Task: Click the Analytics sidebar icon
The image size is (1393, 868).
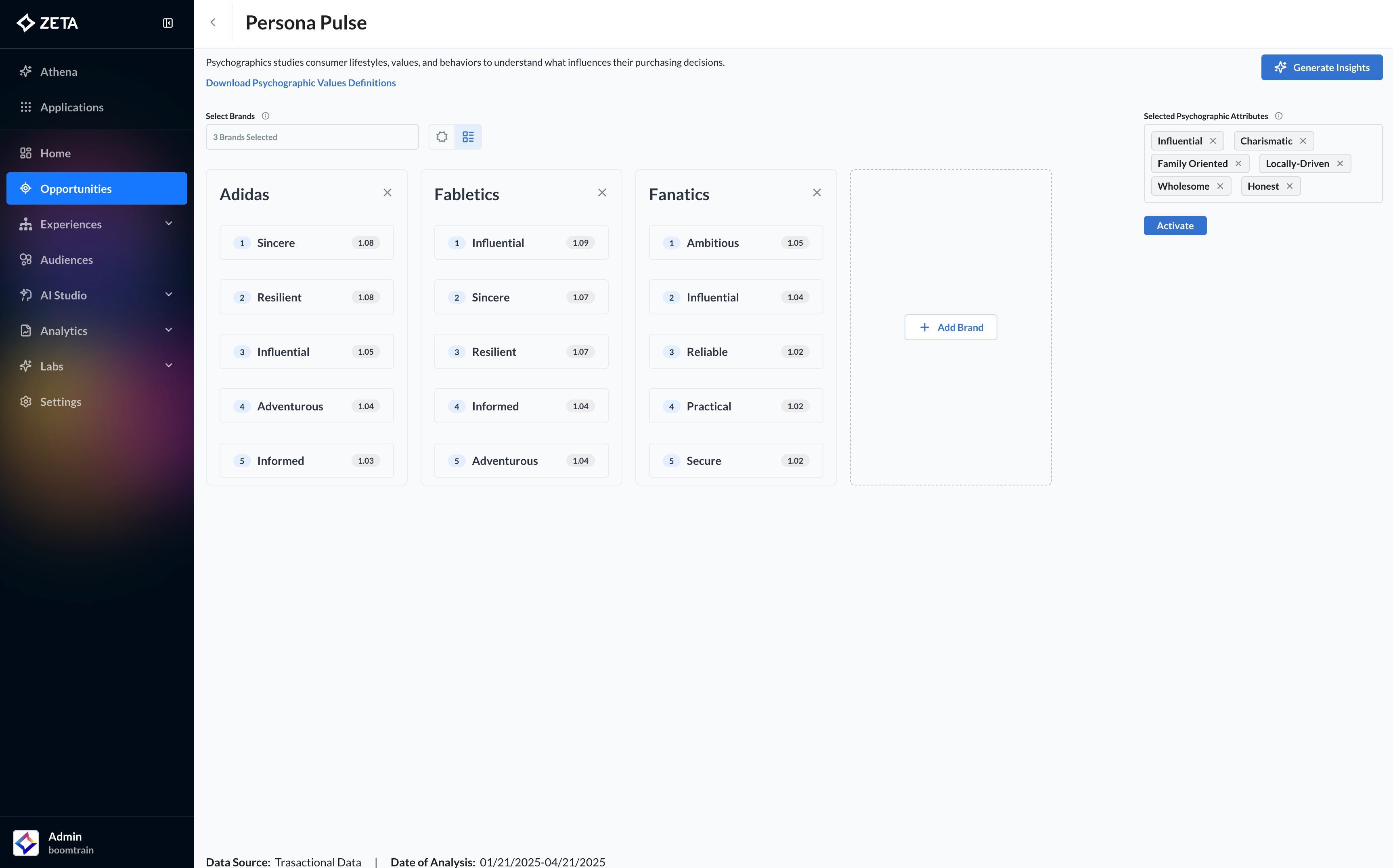Action: [26, 330]
